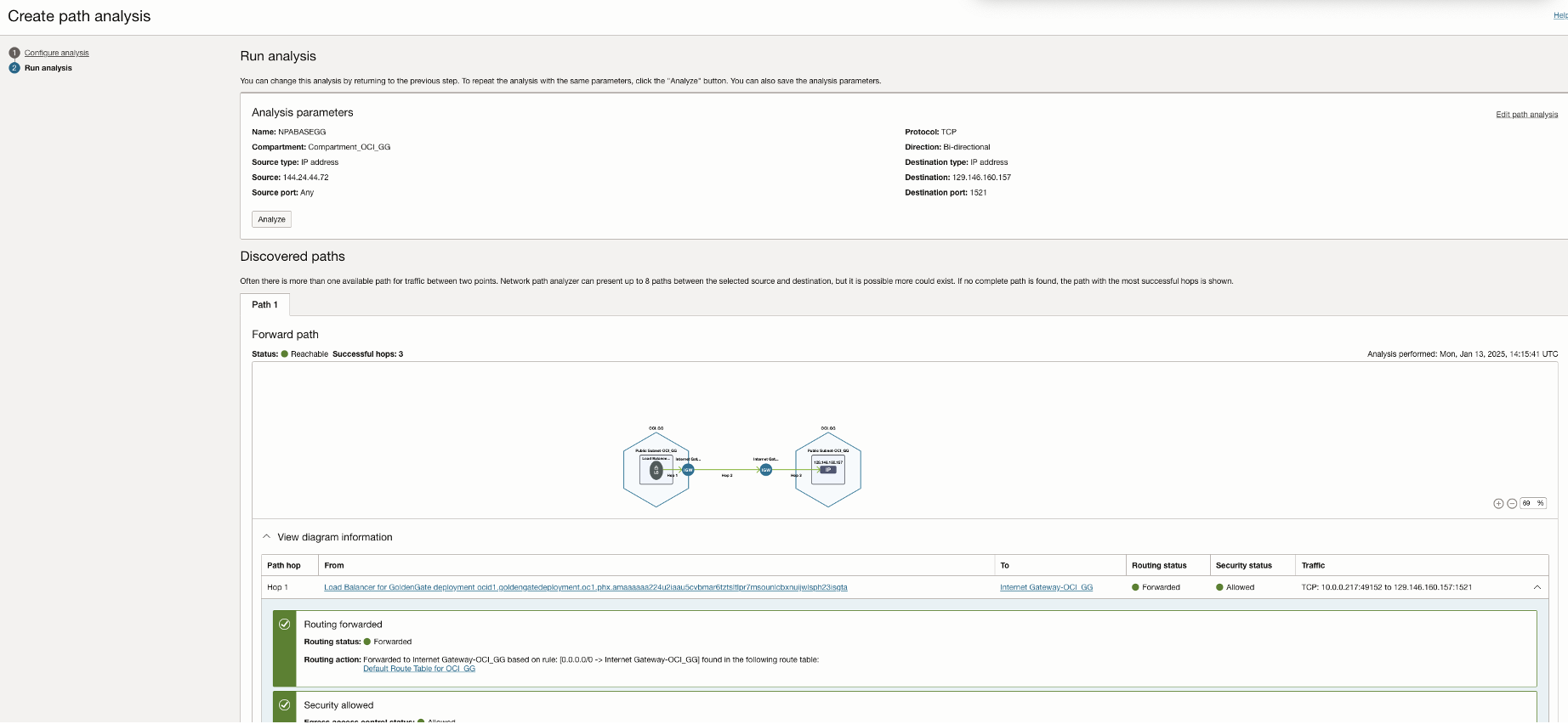The image size is (1568, 724).
Task: Click the Source 144.24.44.72 value
Action: click(x=306, y=178)
